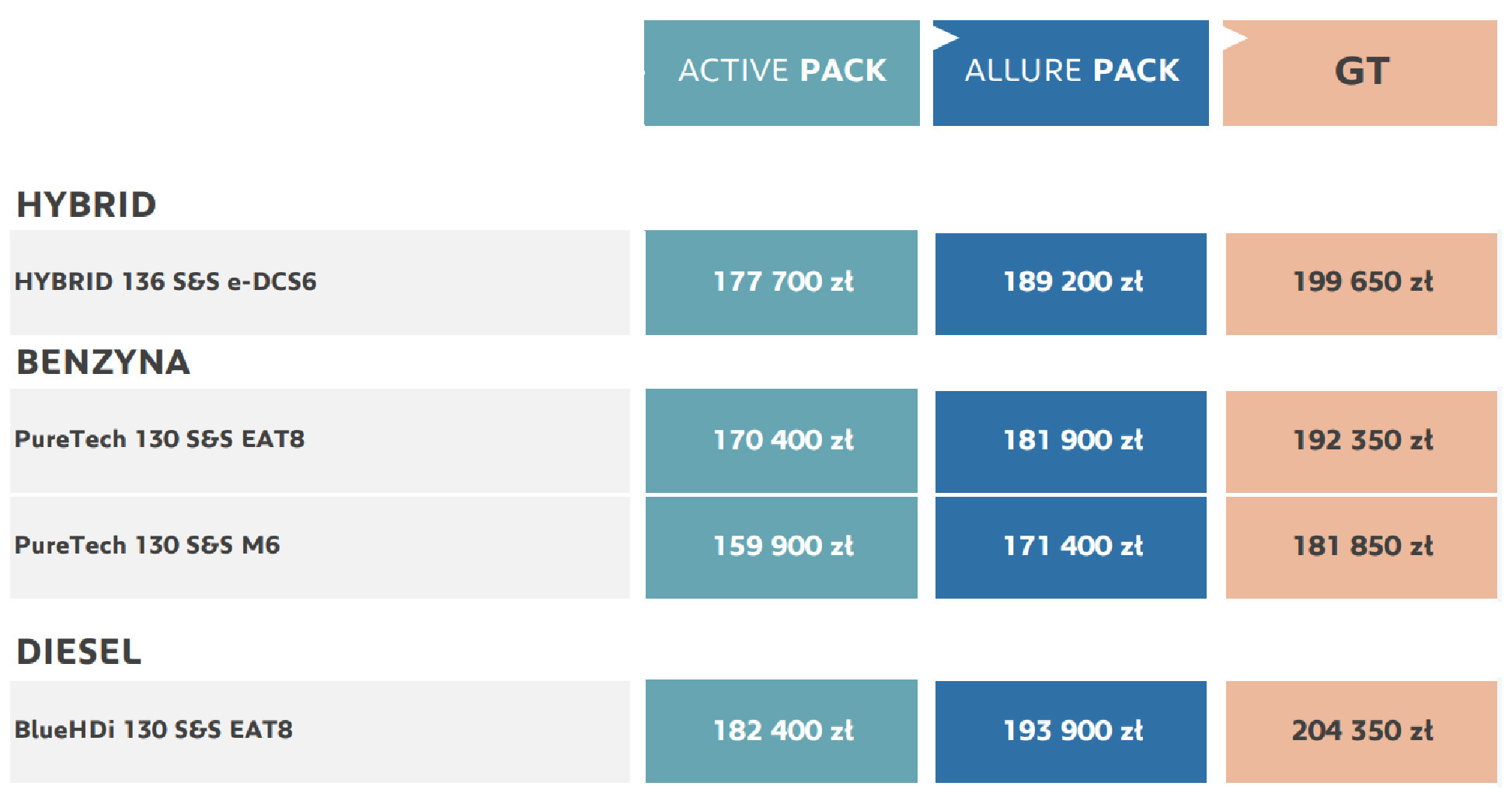Select the ACTIVE PACK column header
This screenshot has height=800, width=1512.
pyautogui.click(x=782, y=72)
